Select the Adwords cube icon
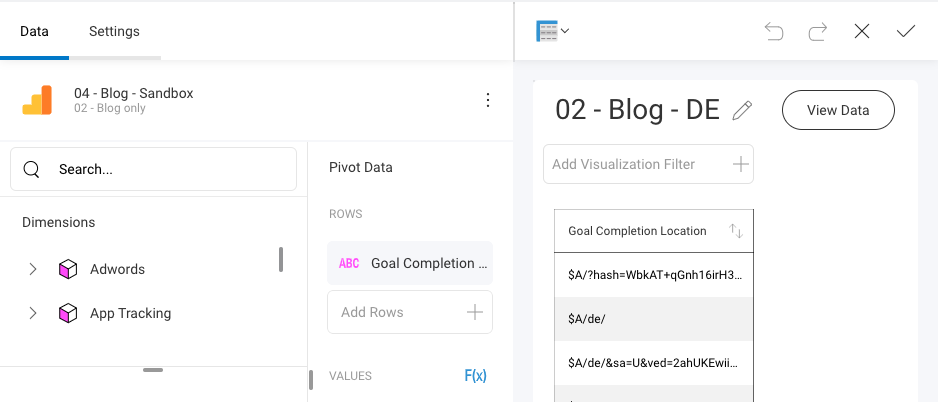 (x=68, y=269)
